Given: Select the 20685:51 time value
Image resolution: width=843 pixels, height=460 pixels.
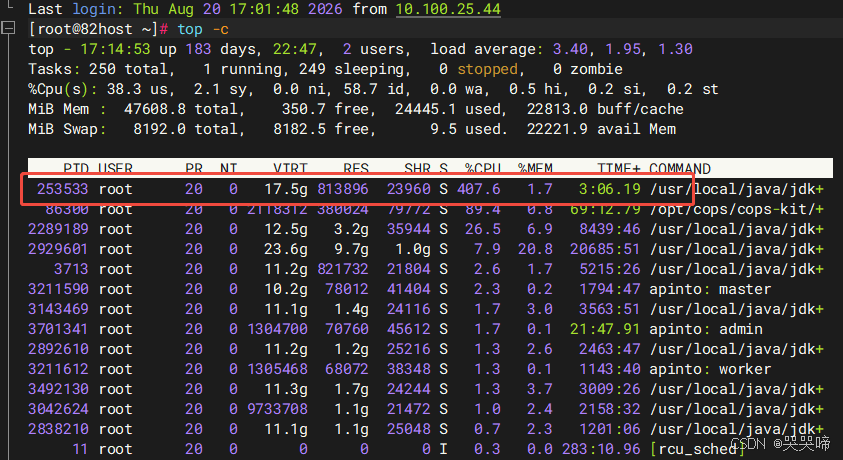Looking at the screenshot, I should pyautogui.click(x=605, y=249).
